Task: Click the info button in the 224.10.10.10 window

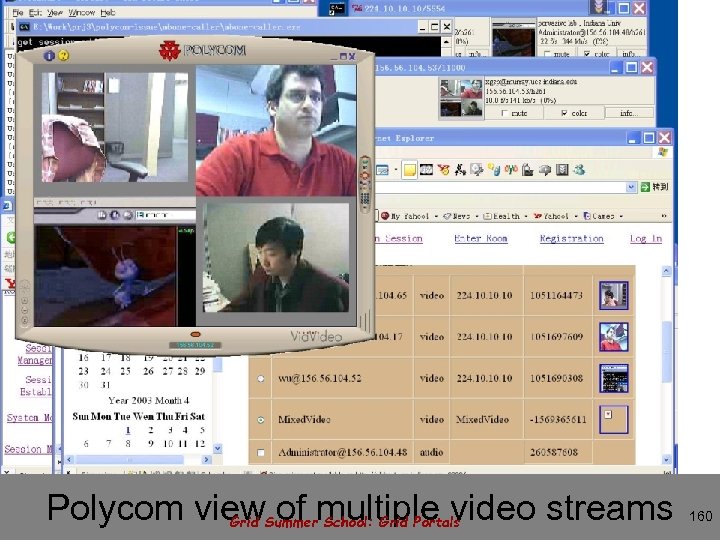Action: coord(630,54)
